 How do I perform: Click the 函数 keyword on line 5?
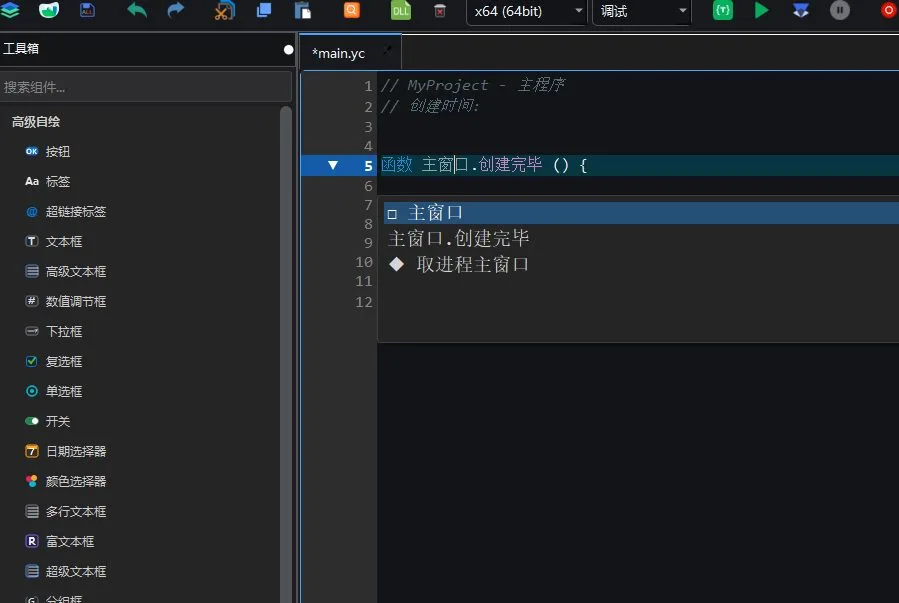click(x=397, y=165)
